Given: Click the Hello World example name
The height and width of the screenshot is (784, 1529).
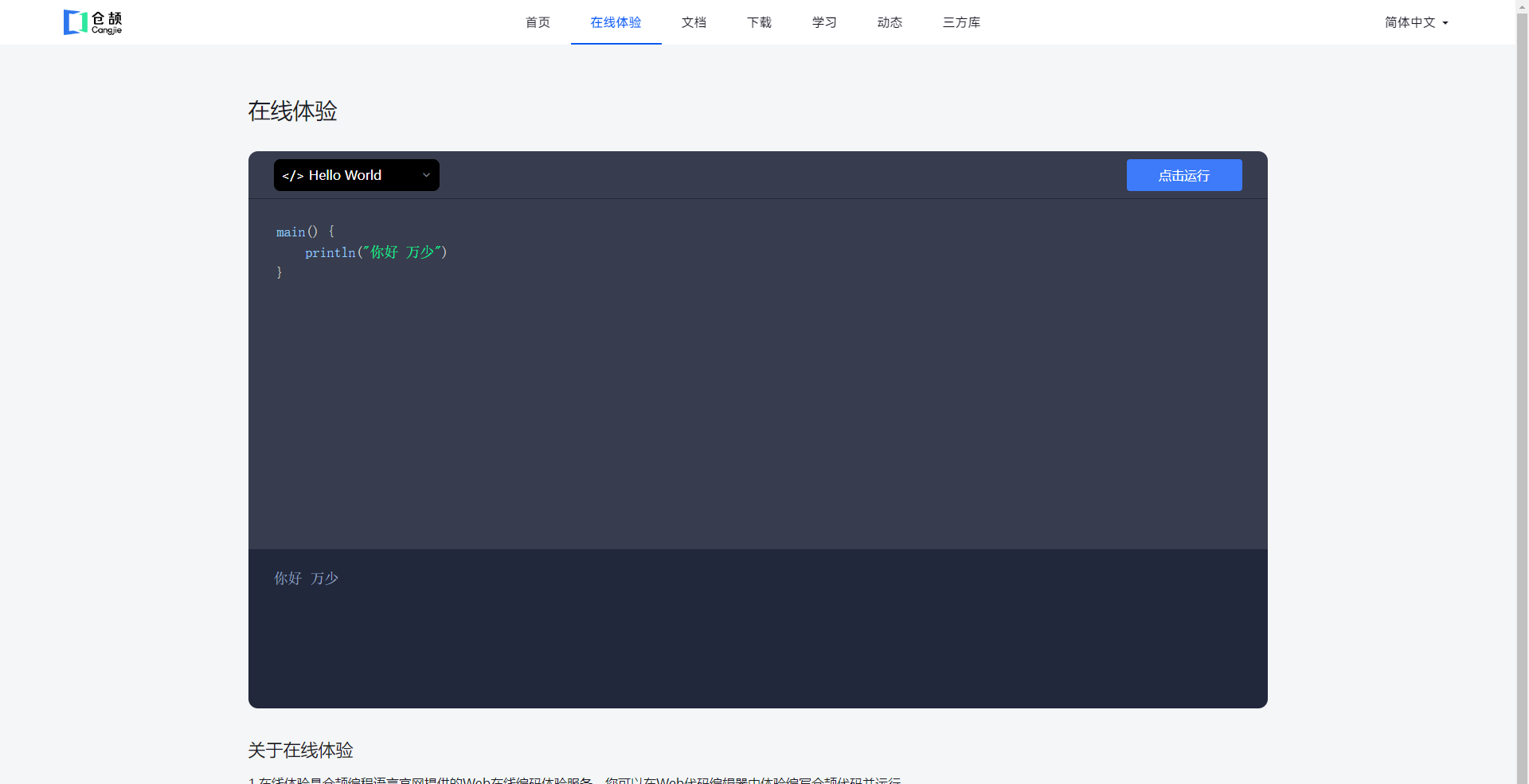Looking at the screenshot, I should 345,175.
